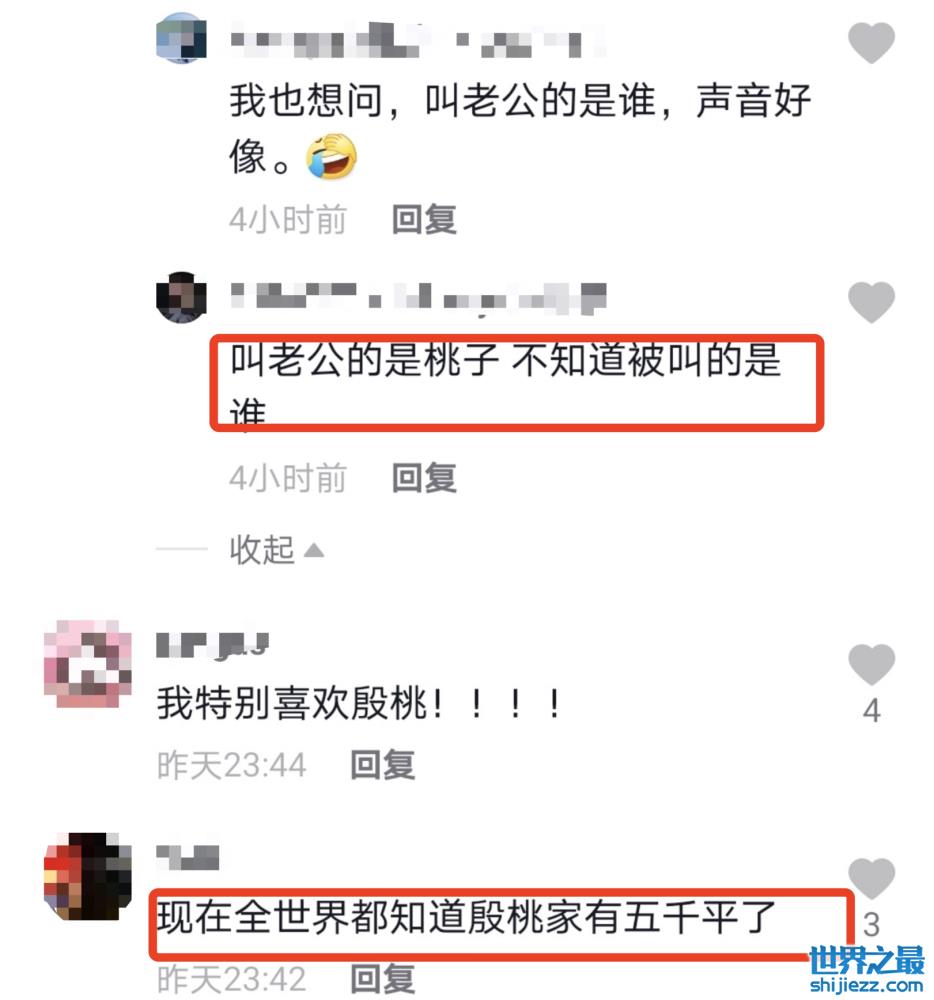This screenshot has width=934, height=1000.
Task: Click the like count 4
Action: pyautogui.click(x=872, y=710)
